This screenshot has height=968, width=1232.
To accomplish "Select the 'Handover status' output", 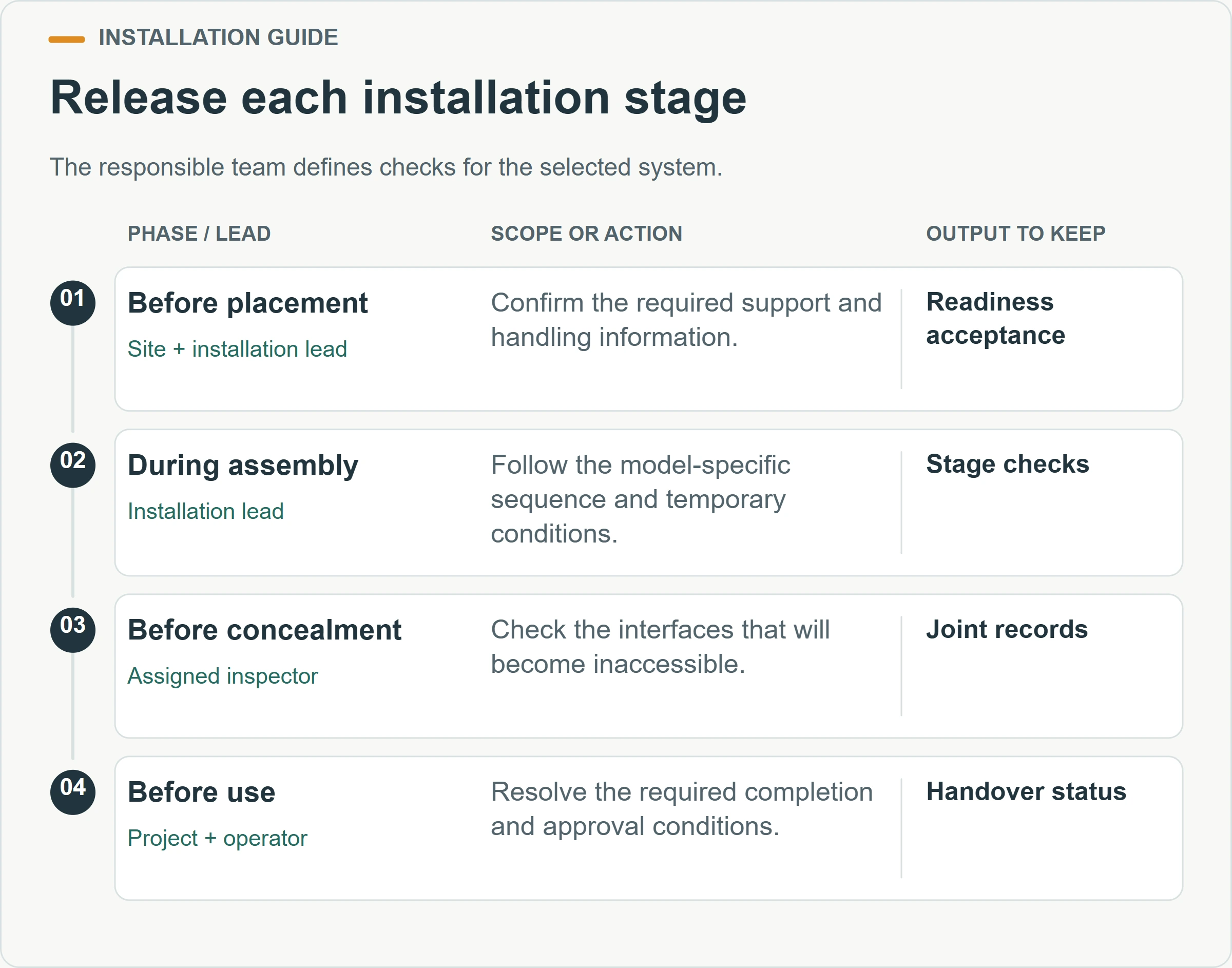I will coord(1026,792).
